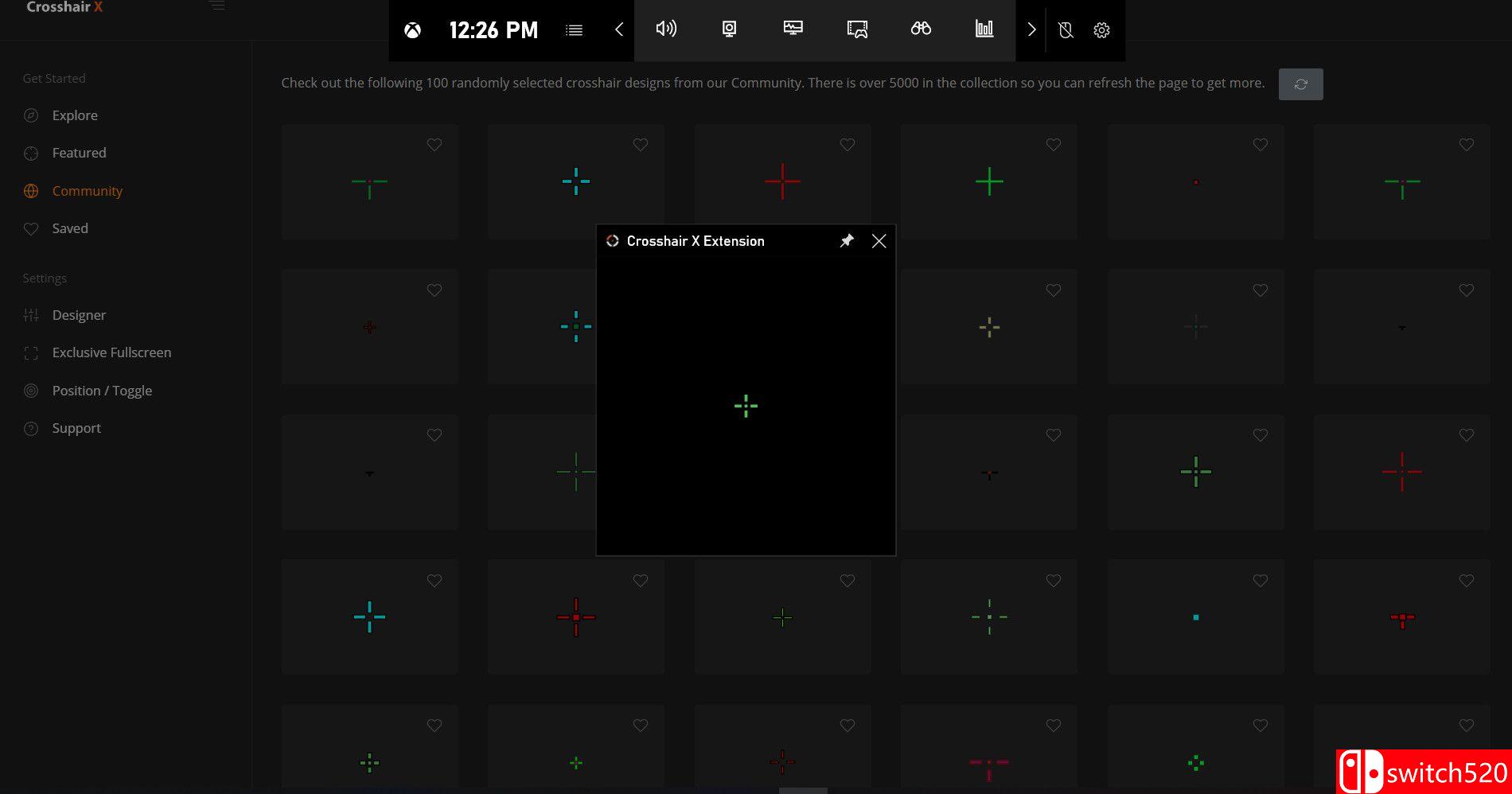Switch to the Featured section
This screenshot has width=1512, height=794.
[79, 153]
